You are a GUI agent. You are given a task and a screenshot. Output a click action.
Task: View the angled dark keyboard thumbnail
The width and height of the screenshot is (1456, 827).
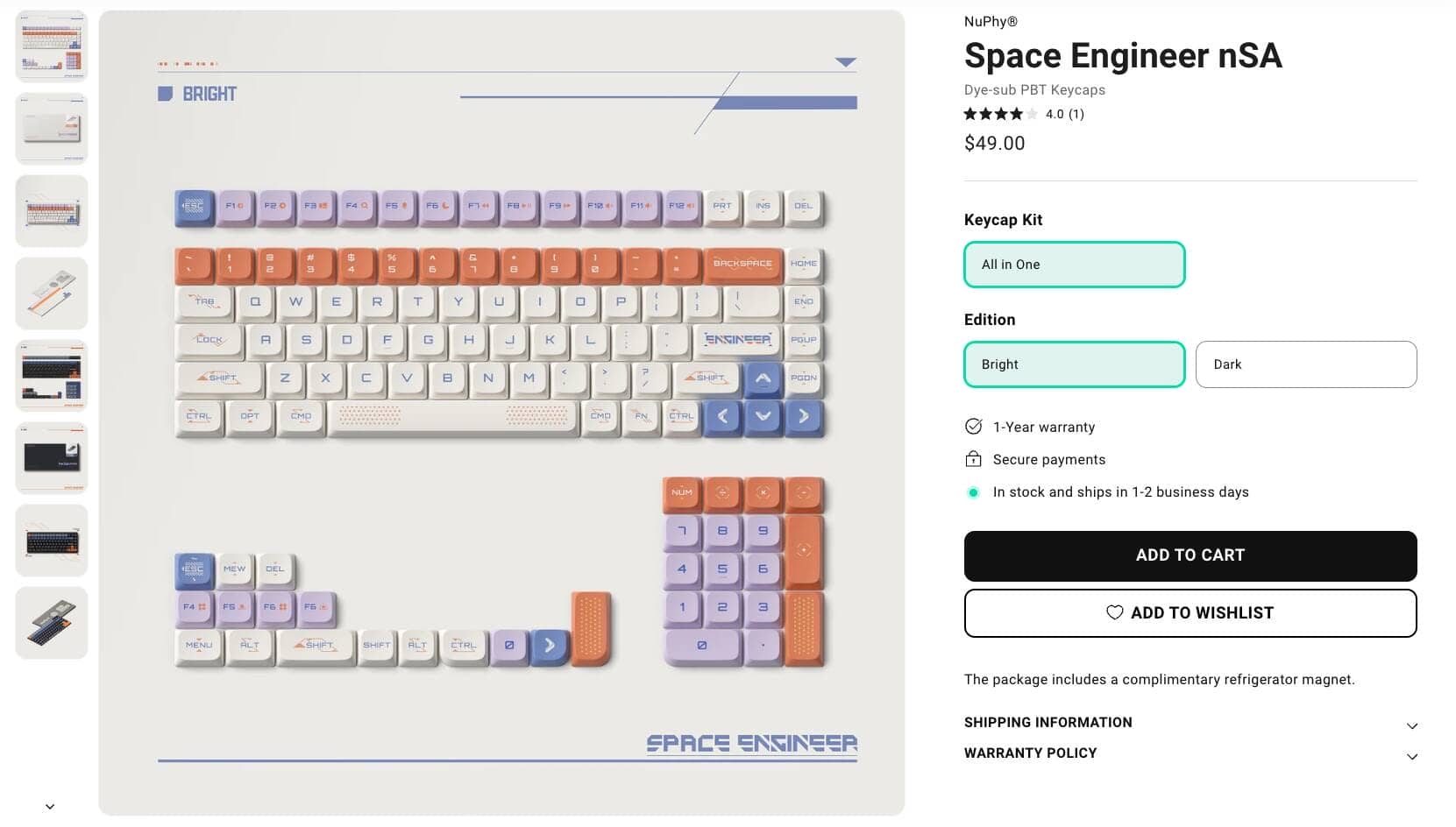(x=52, y=623)
